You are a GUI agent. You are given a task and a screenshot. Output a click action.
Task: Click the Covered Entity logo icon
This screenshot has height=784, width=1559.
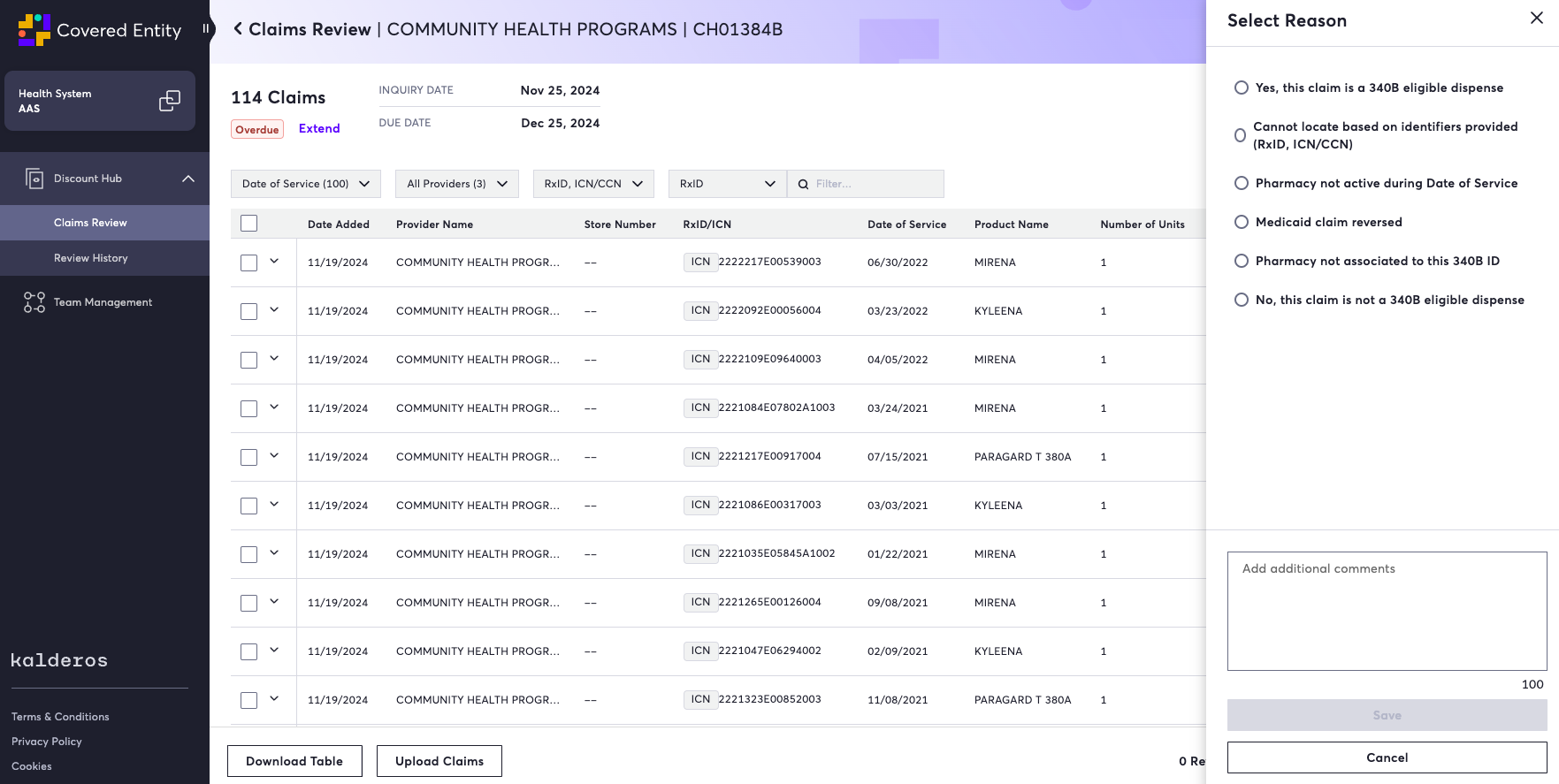pos(34,30)
